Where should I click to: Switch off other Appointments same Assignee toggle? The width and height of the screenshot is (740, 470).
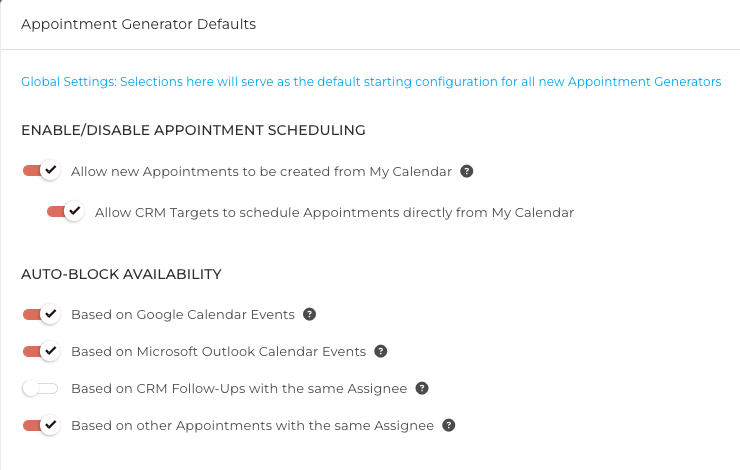tap(41, 425)
